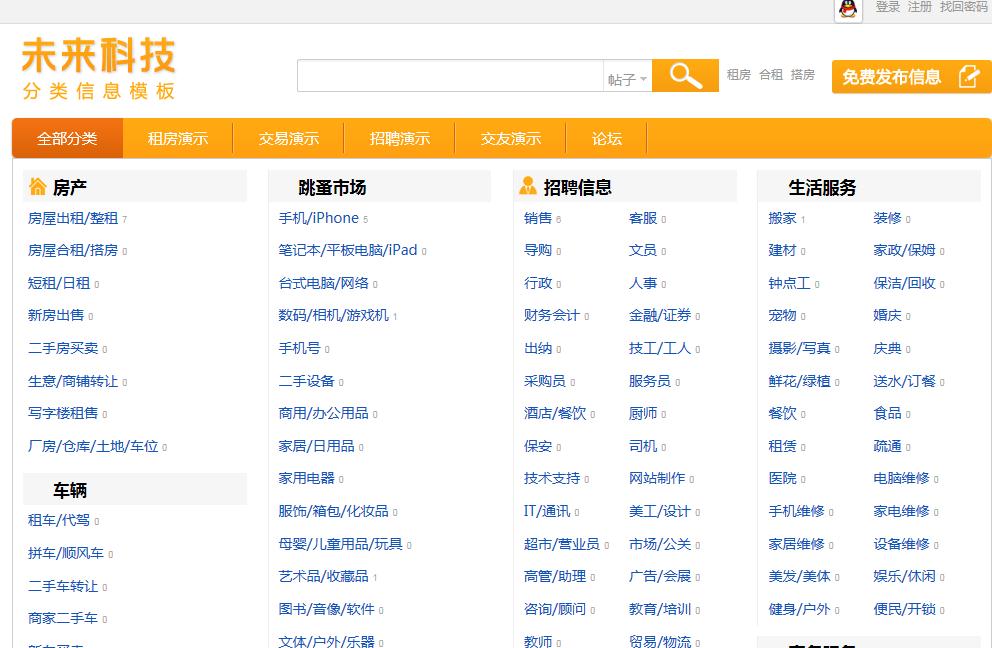Screen dimensions: 992x648
Task: Select the 全部分类 navigation tab
Action: [x=67, y=139]
